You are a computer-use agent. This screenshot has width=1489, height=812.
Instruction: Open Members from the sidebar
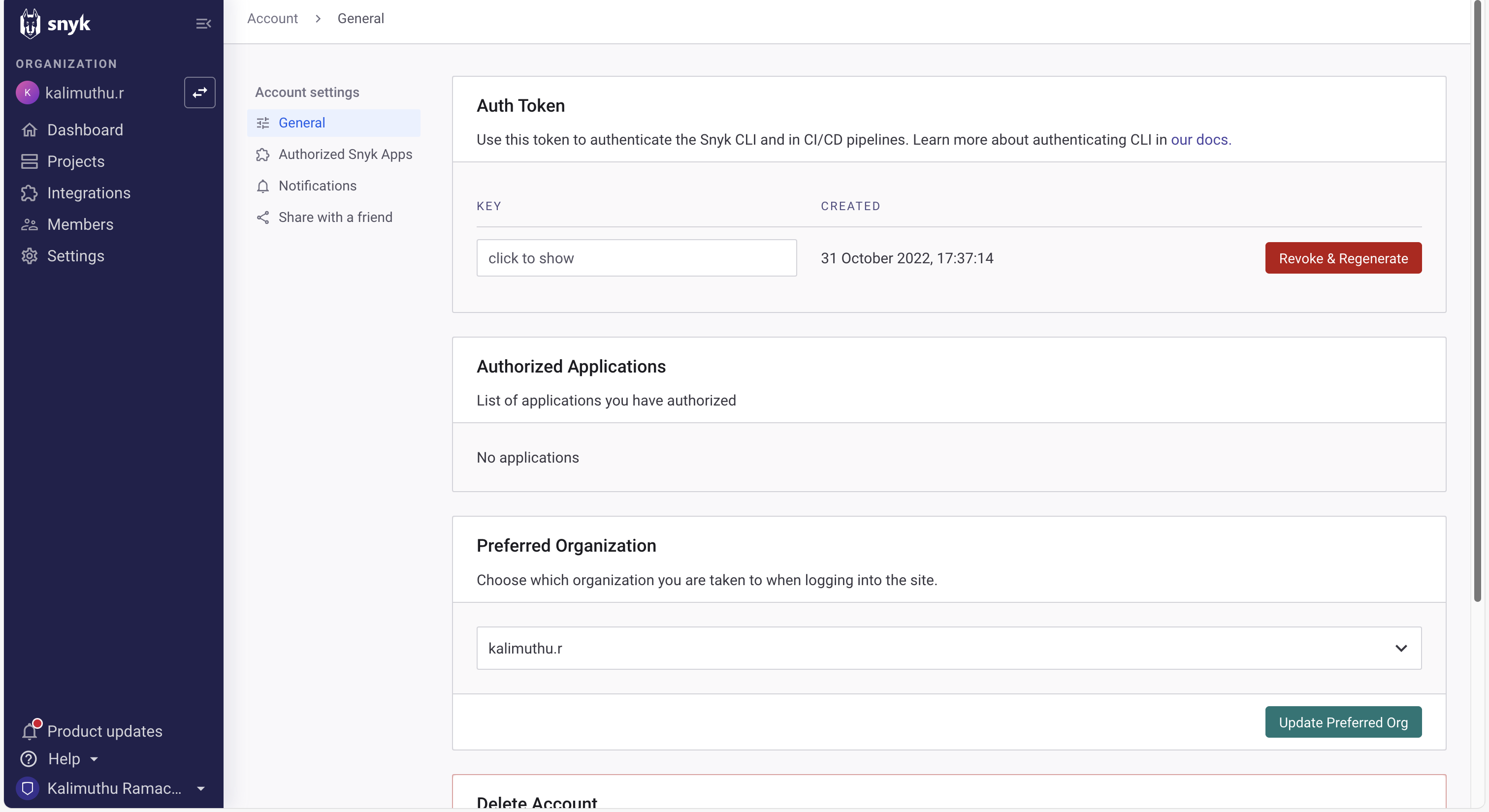tap(80, 224)
